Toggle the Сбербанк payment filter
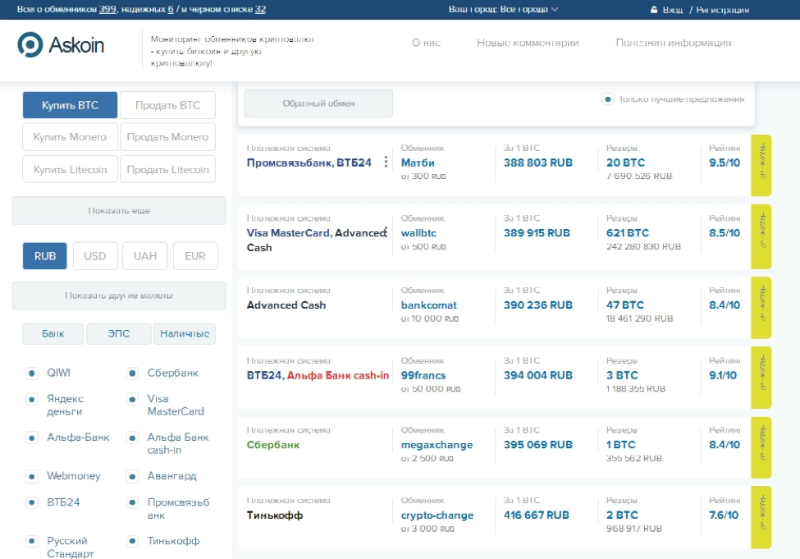Viewport: 800px width, 559px height. 132,373
